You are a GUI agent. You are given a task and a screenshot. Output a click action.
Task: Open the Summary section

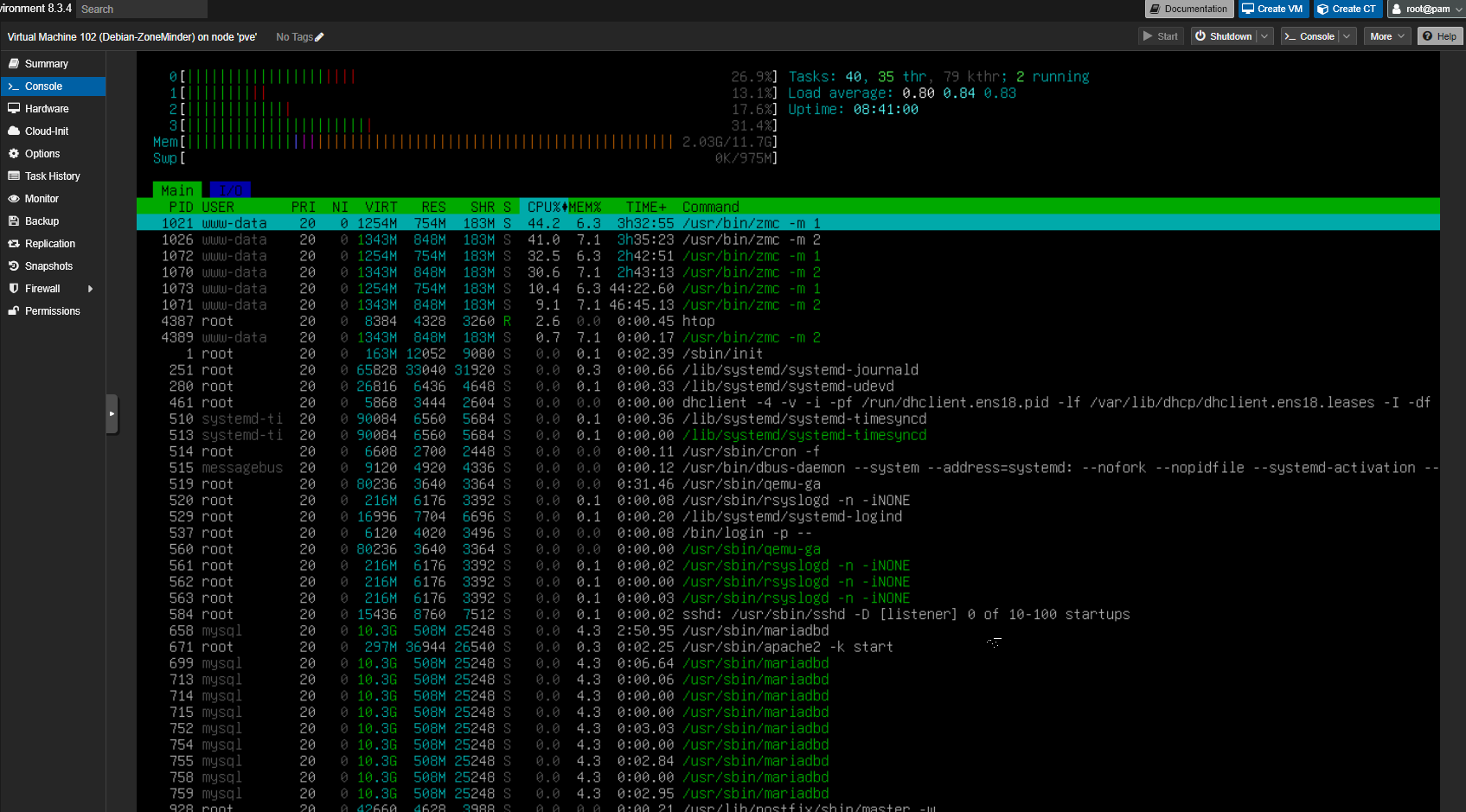tap(53, 64)
